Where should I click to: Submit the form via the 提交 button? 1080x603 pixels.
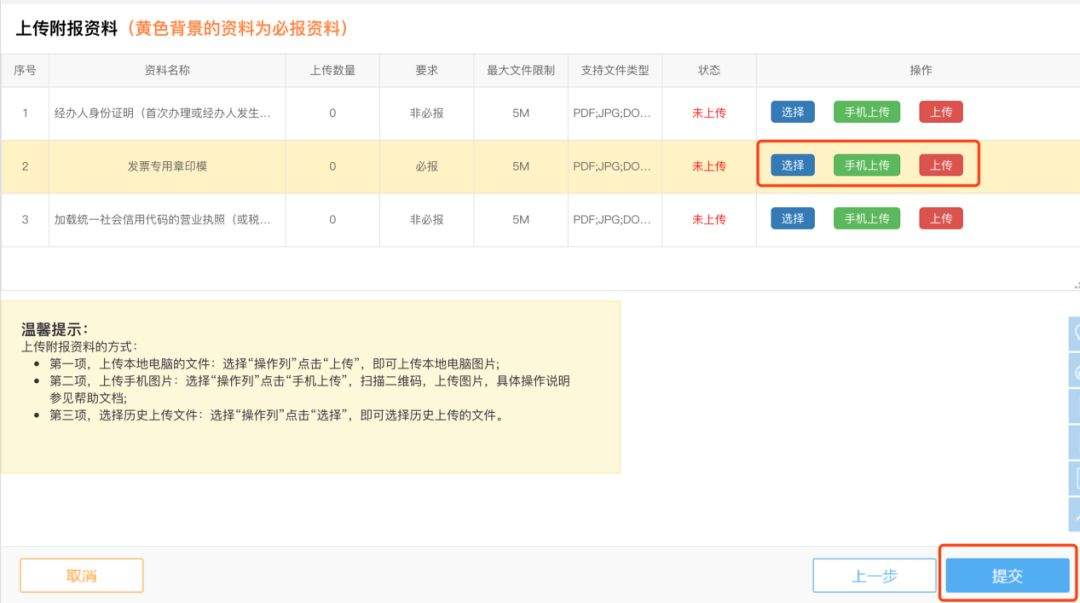pos(1008,575)
